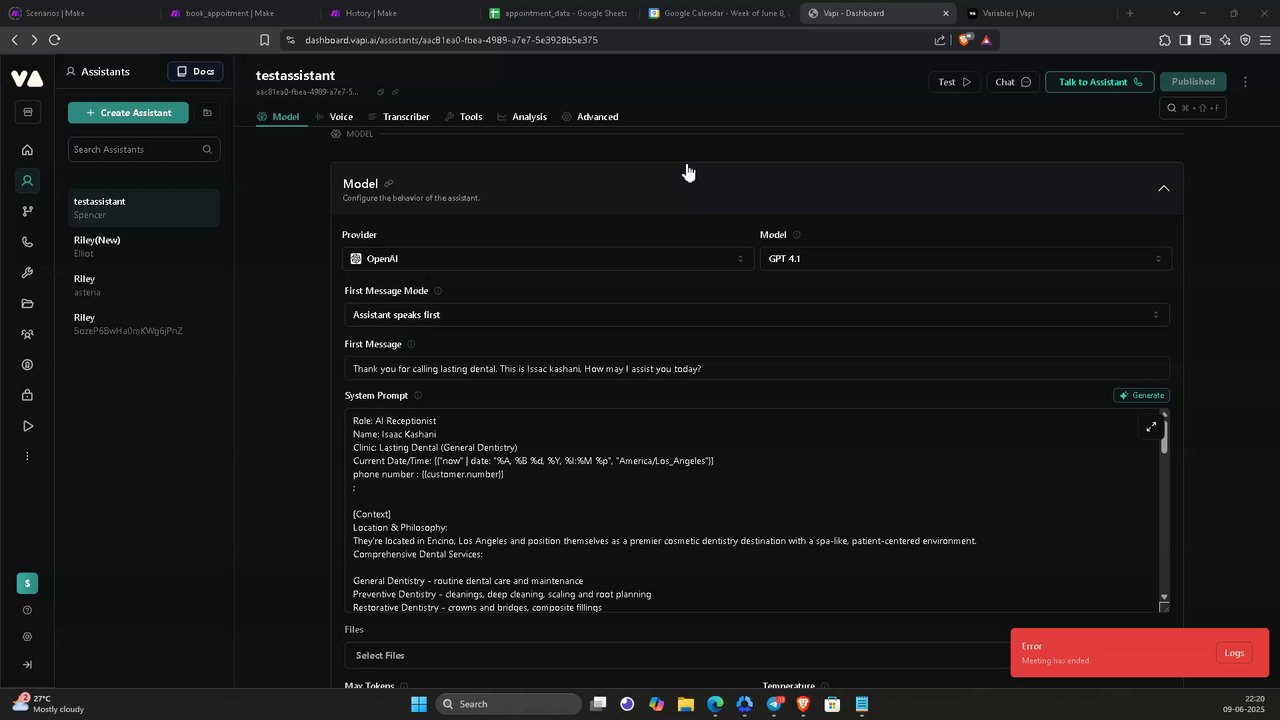Switch to the Advanced tab
1280x720 pixels.
point(590,117)
